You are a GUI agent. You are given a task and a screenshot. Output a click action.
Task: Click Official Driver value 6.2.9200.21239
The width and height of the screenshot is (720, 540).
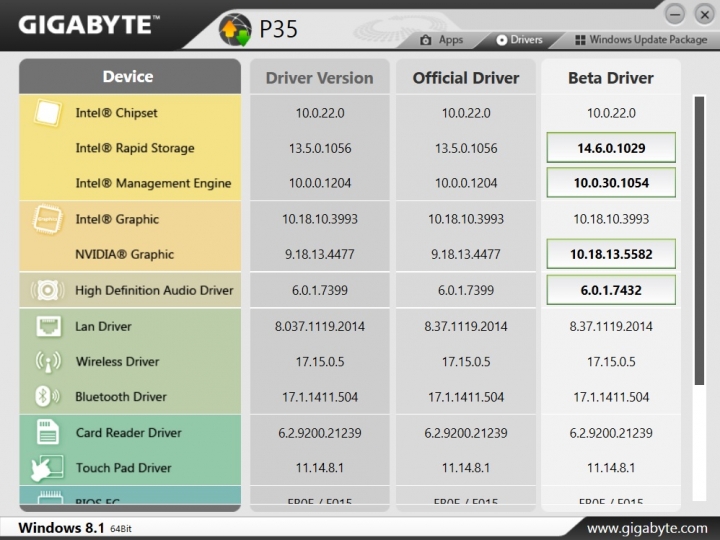(x=466, y=433)
